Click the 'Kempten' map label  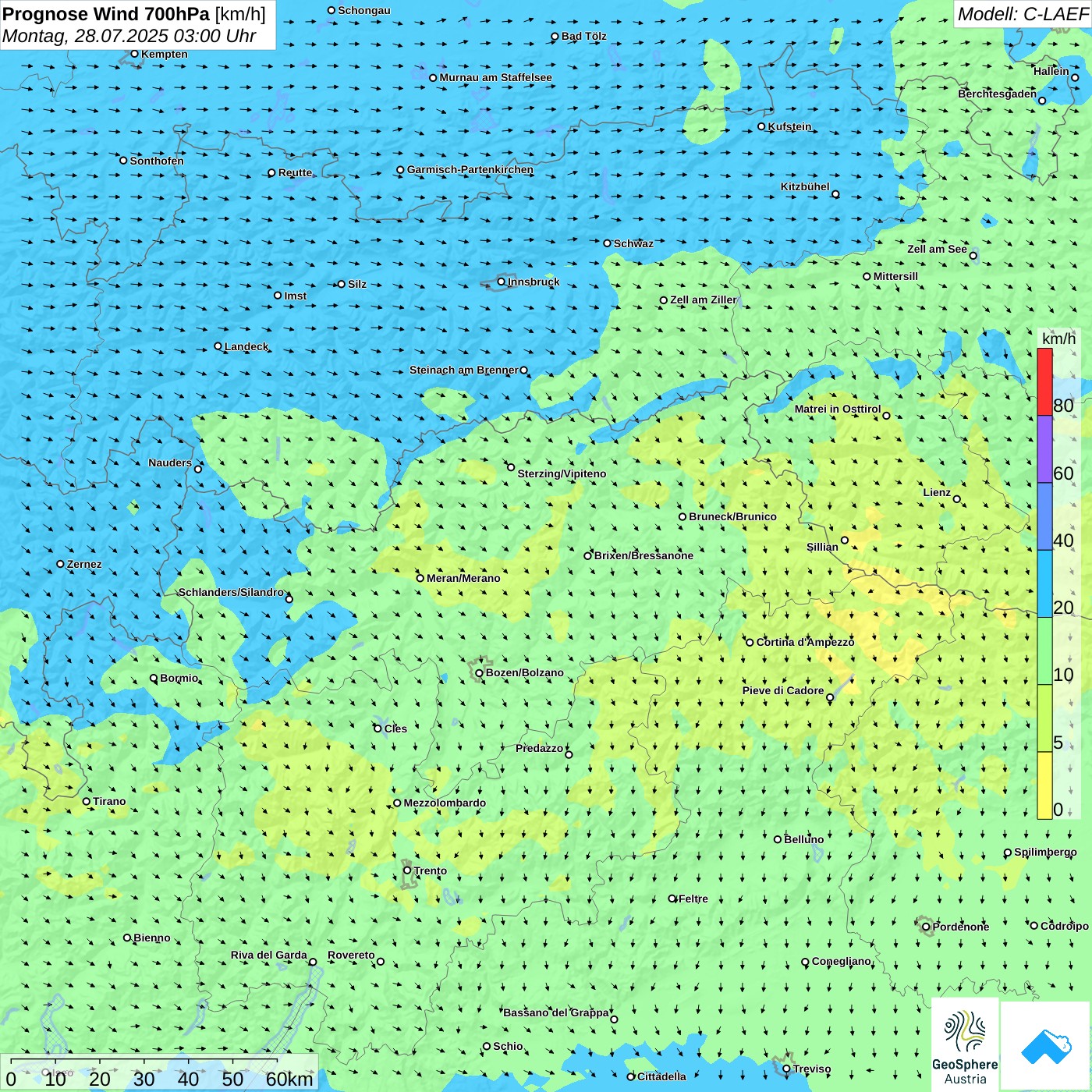pyautogui.click(x=165, y=54)
